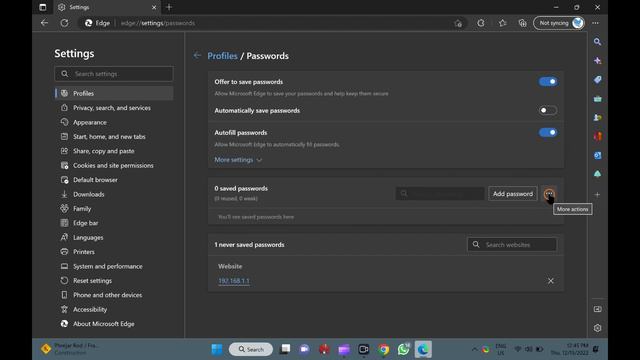The height and width of the screenshot is (360, 640).
Task: Open About Microsoft Edge
Action: tap(104, 324)
